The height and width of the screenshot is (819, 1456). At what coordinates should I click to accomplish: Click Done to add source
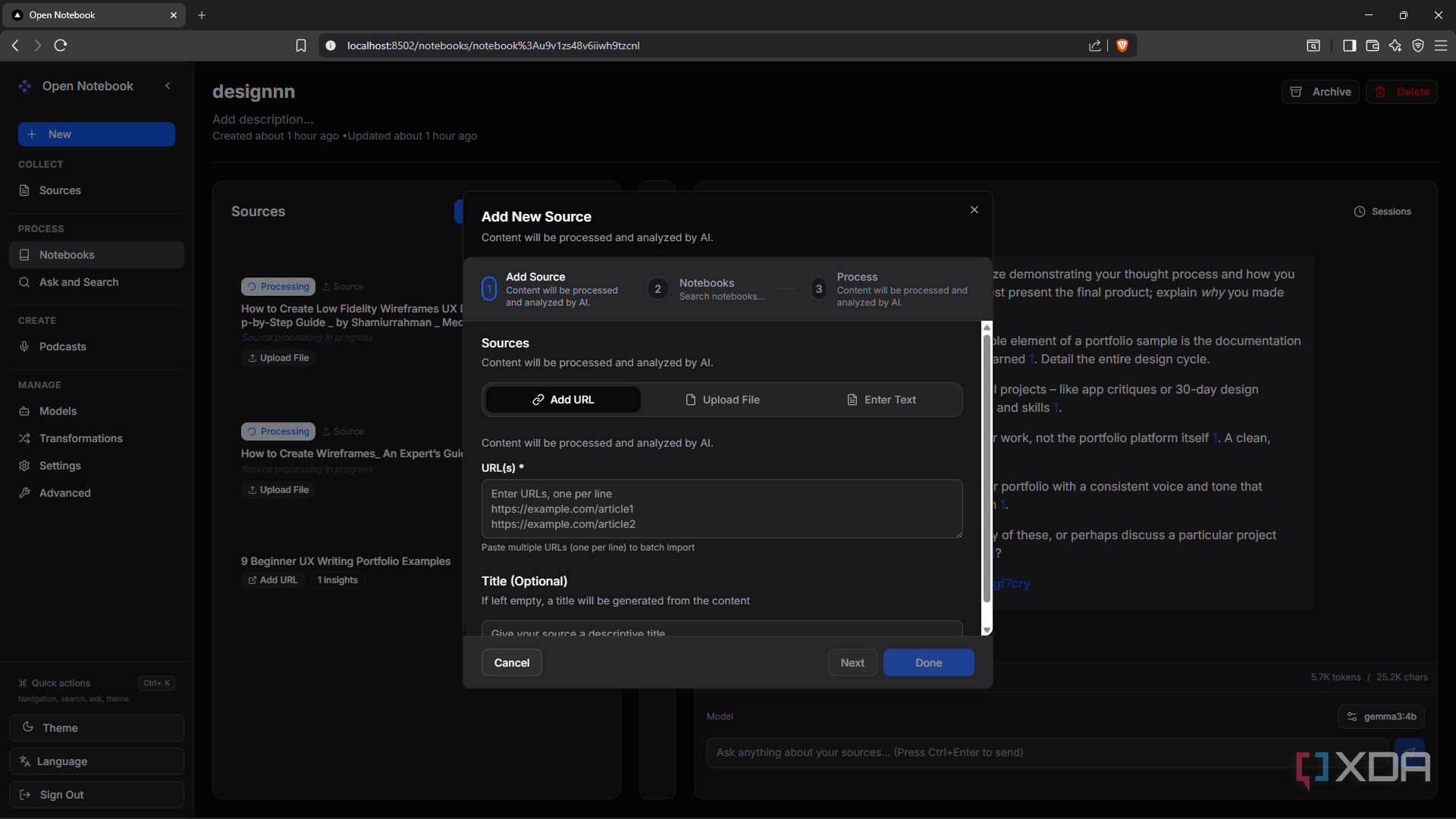click(929, 663)
